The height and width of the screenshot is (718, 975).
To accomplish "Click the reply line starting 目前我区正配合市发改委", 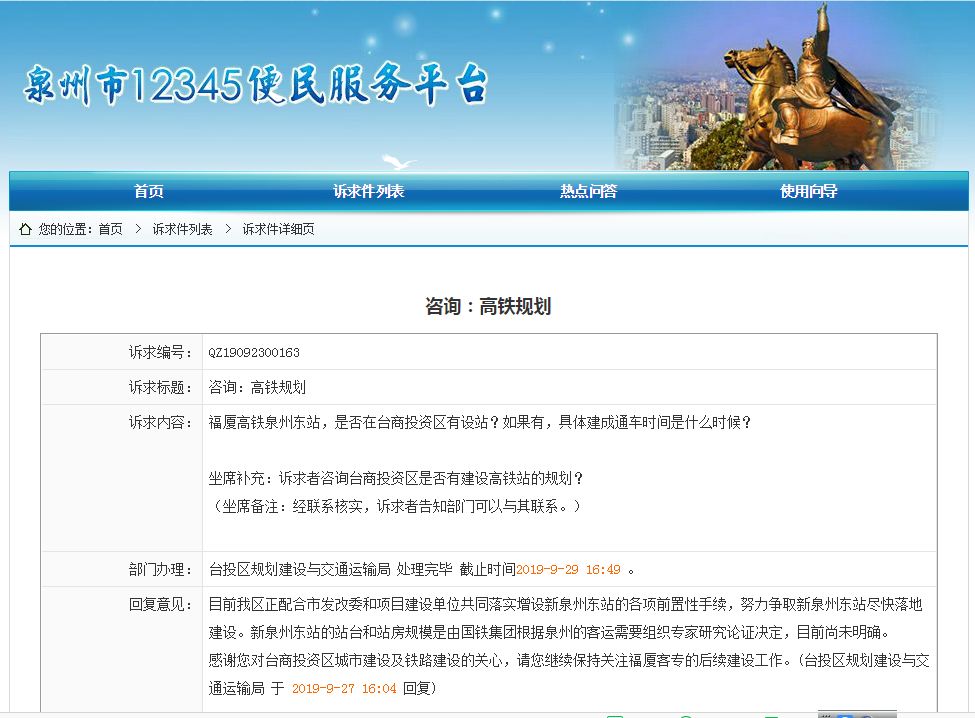I will pyautogui.click(x=565, y=604).
